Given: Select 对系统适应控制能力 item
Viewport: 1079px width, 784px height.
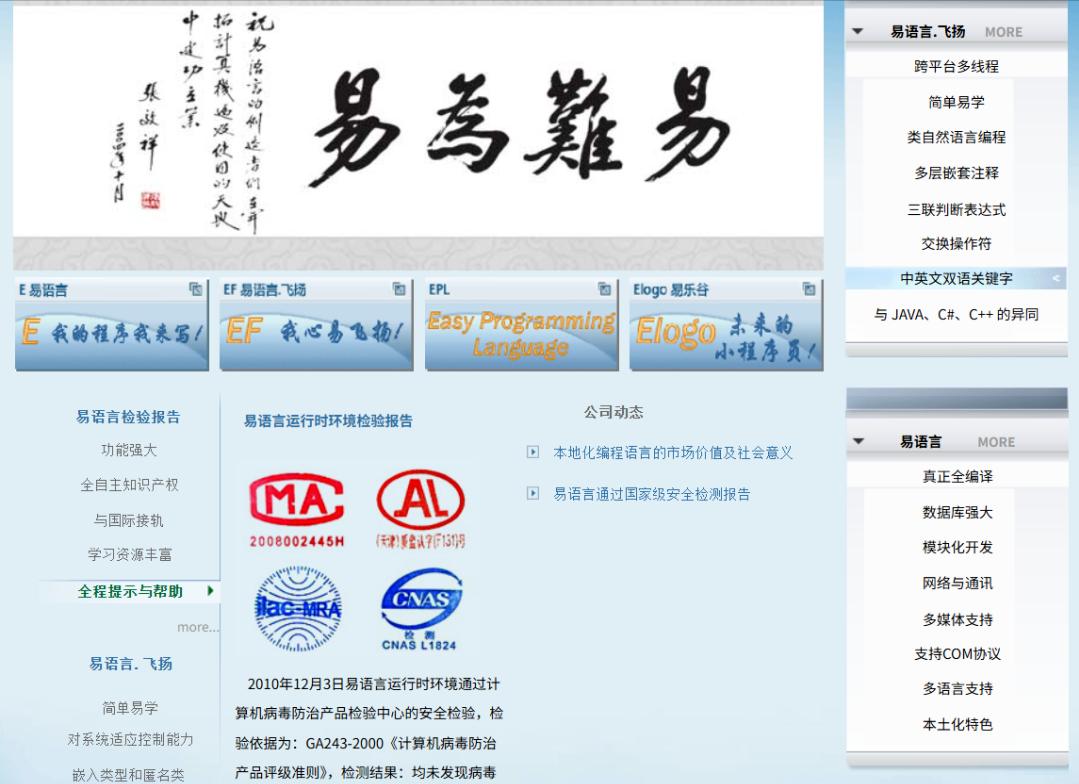Looking at the screenshot, I should 130,739.
